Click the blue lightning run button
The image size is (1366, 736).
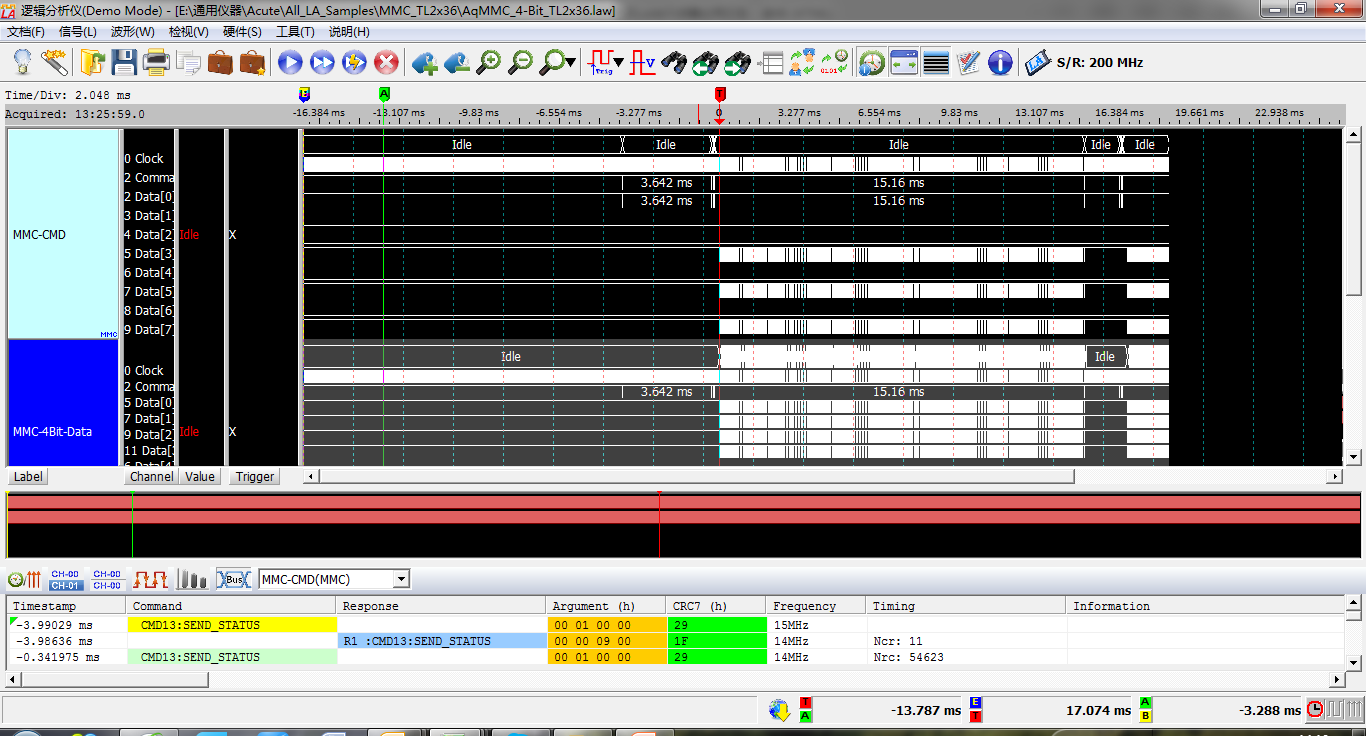pos(354,63)
